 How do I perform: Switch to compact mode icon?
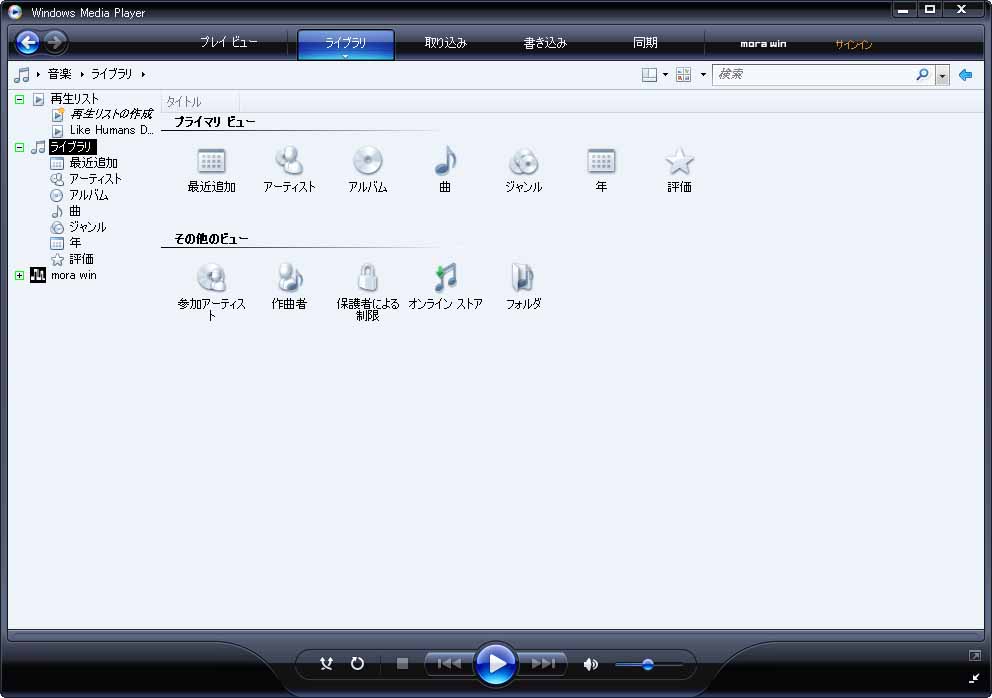tap(974, 678)
